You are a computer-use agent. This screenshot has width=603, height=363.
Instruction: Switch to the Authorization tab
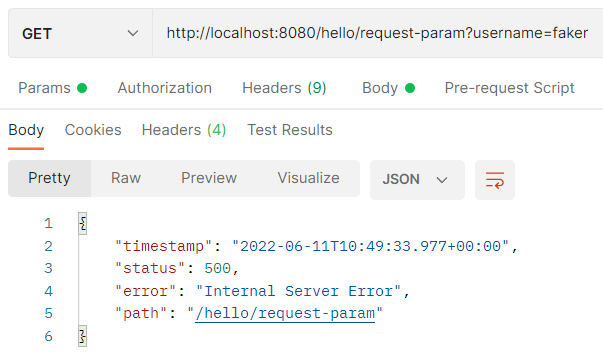point(165,88)
